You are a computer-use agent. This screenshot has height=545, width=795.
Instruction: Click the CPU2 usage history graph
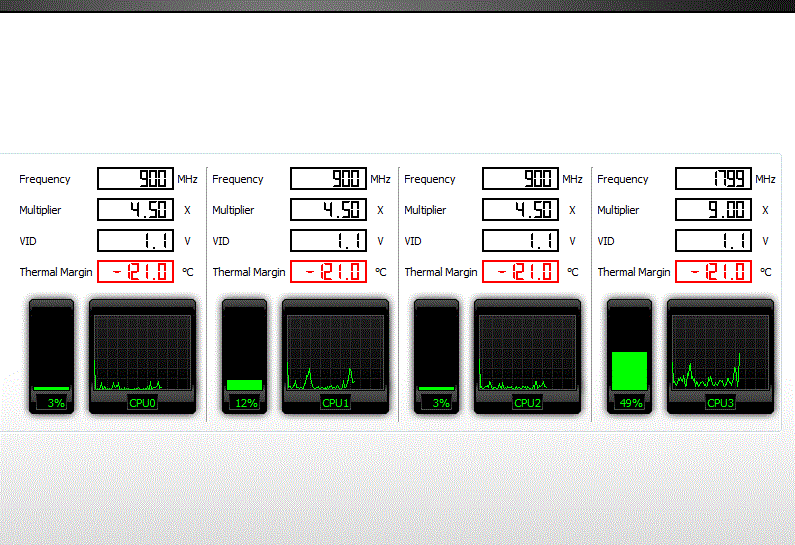pos(527,356)
